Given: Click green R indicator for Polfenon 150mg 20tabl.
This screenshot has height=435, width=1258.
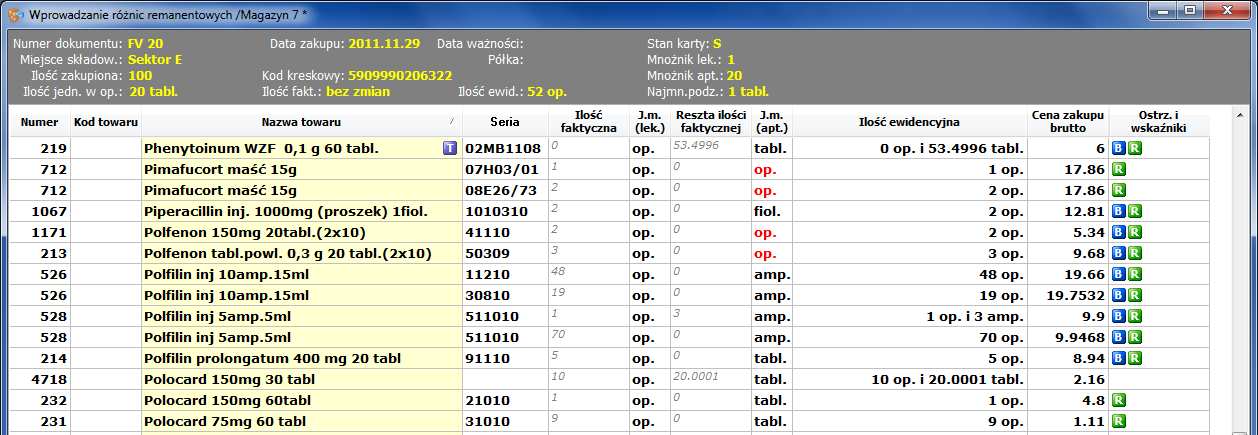Looking at the screenshot, I should (1135, 232).
